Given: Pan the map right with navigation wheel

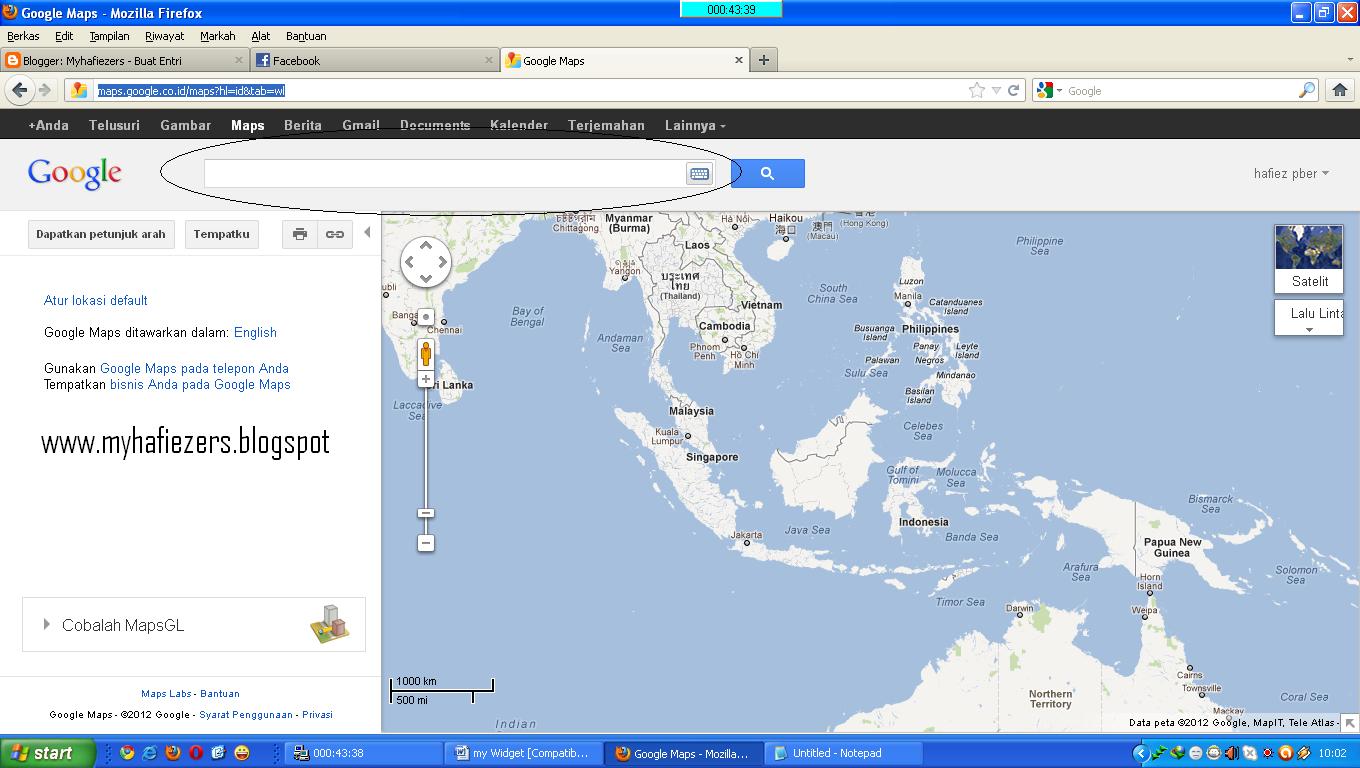Looking at the screenshot, I should [443, 262].
